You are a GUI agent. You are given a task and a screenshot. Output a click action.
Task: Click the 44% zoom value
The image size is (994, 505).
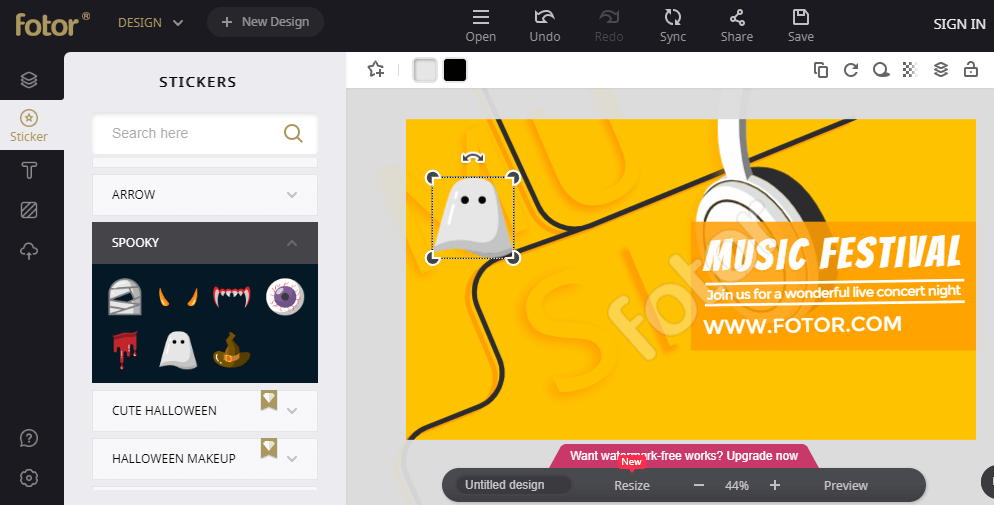coord(737,485)
